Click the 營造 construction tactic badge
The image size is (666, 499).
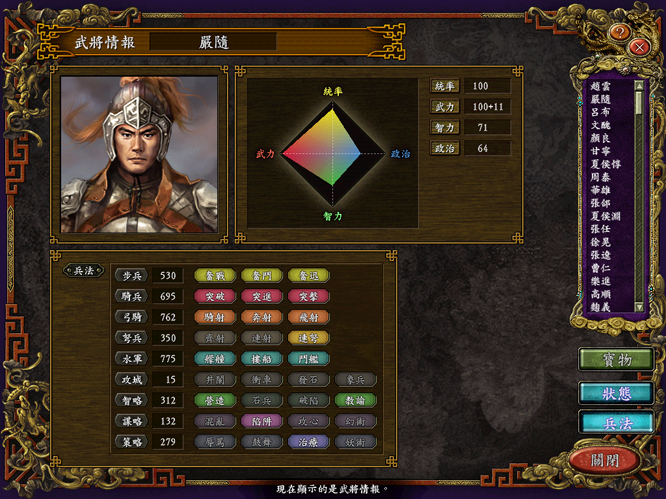[215, 400]
